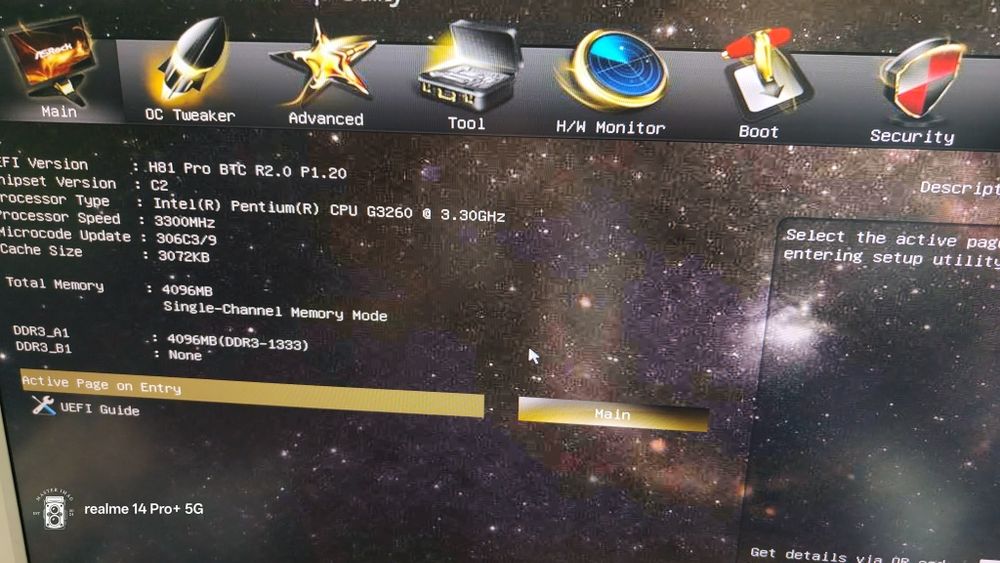
Task: Open H/W Monitor radar icon
Action: 613,72
